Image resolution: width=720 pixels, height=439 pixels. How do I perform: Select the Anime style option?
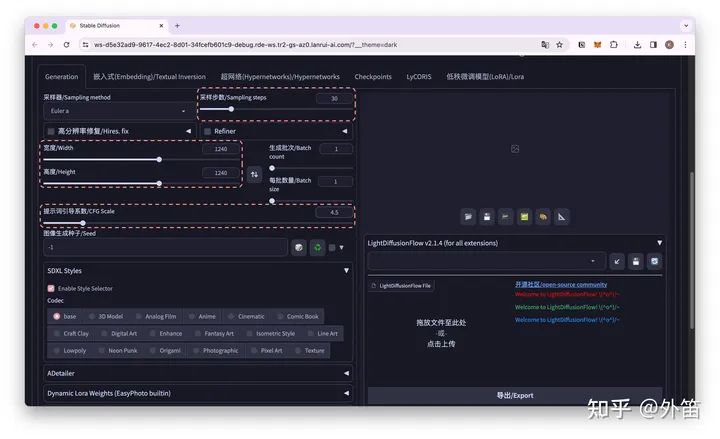202,316
